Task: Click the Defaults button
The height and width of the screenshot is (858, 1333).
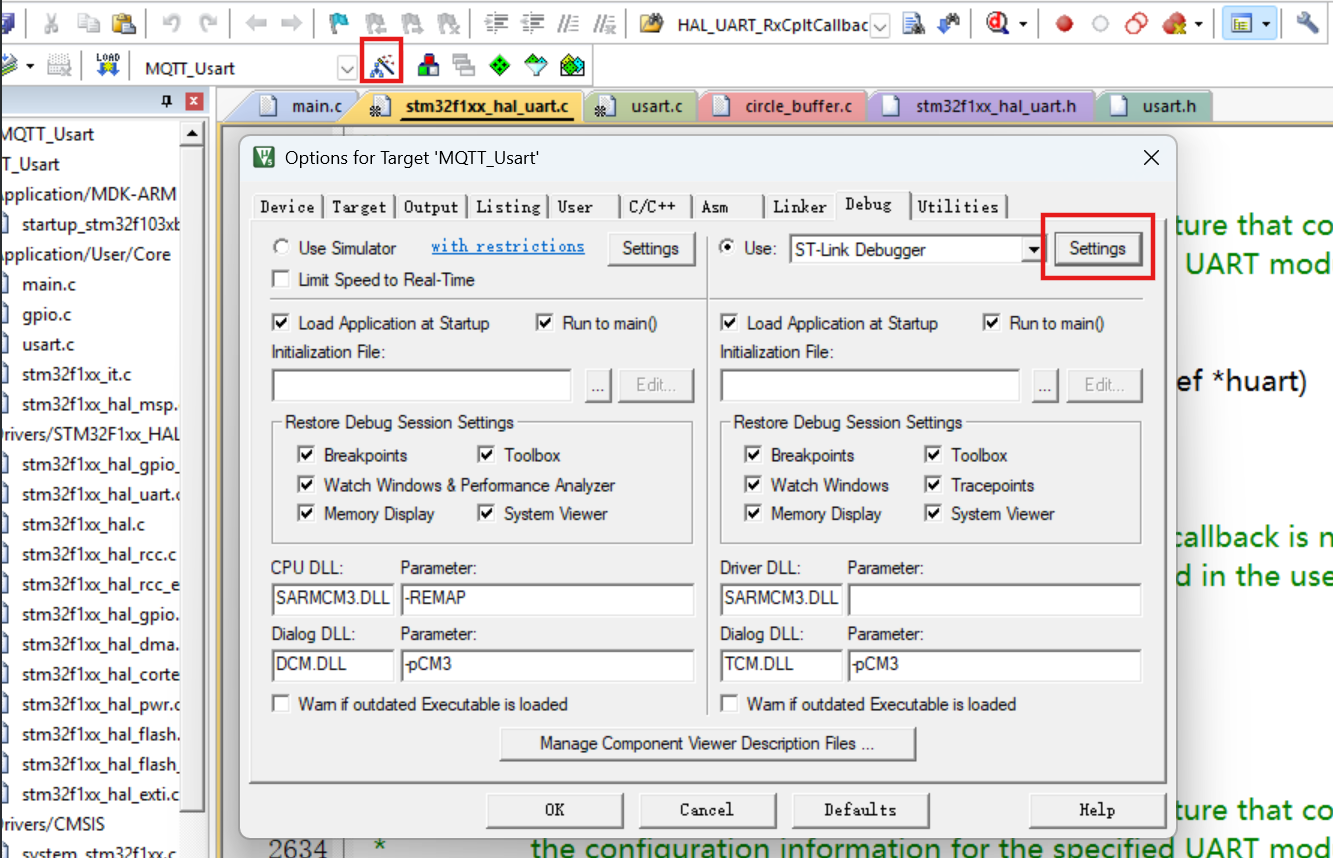Action: pos(860,810)
